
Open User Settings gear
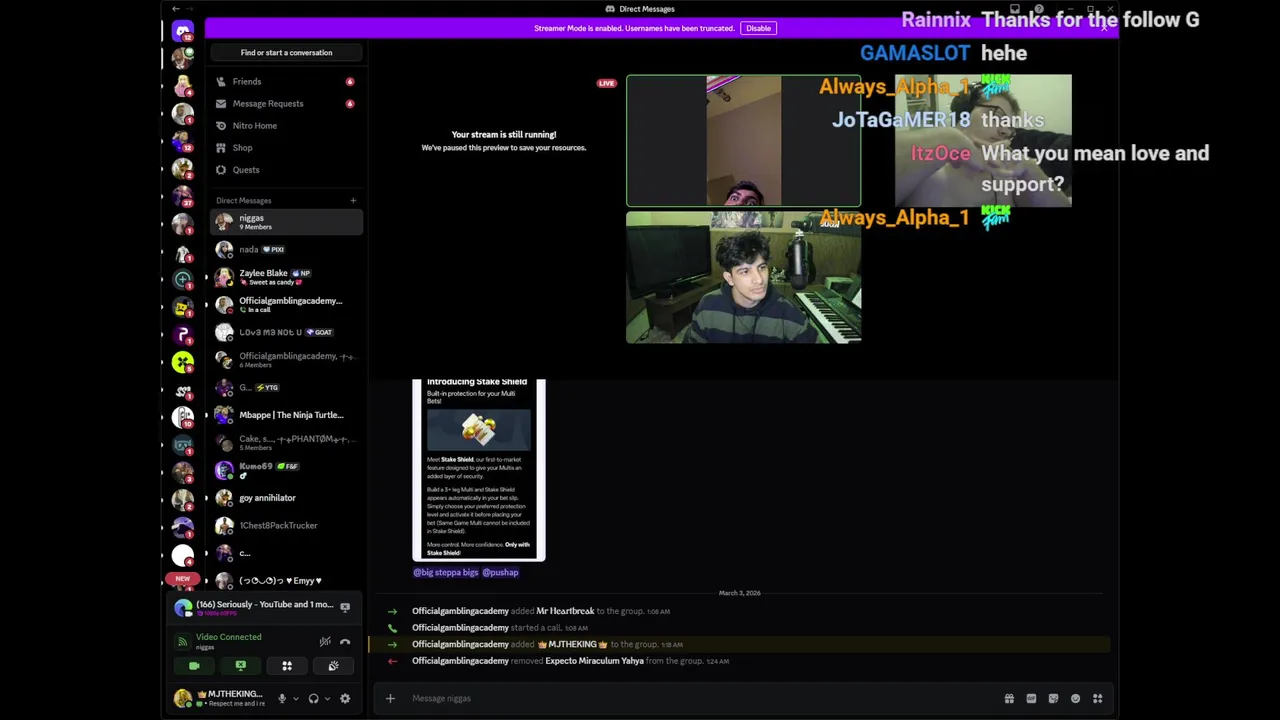345,699
